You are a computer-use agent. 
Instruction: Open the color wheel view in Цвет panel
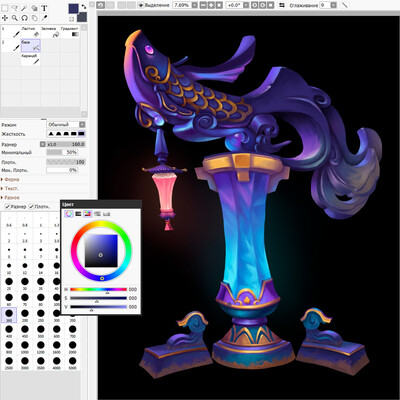coord(69,214)
